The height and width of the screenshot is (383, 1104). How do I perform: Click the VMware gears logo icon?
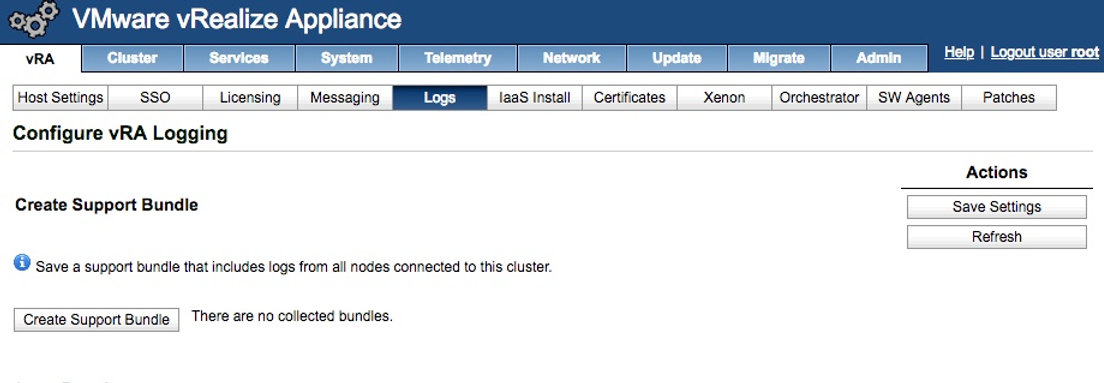pyautogui.click(x=34, y=20)
